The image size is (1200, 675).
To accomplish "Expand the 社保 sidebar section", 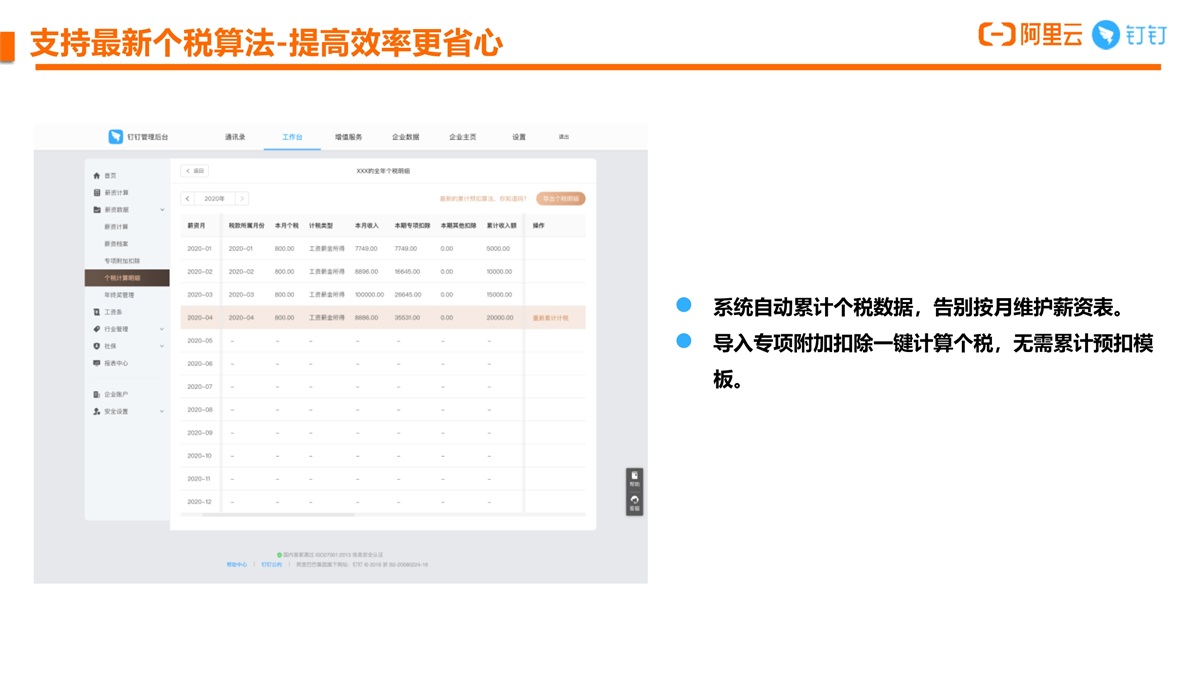I will point(162,346).
